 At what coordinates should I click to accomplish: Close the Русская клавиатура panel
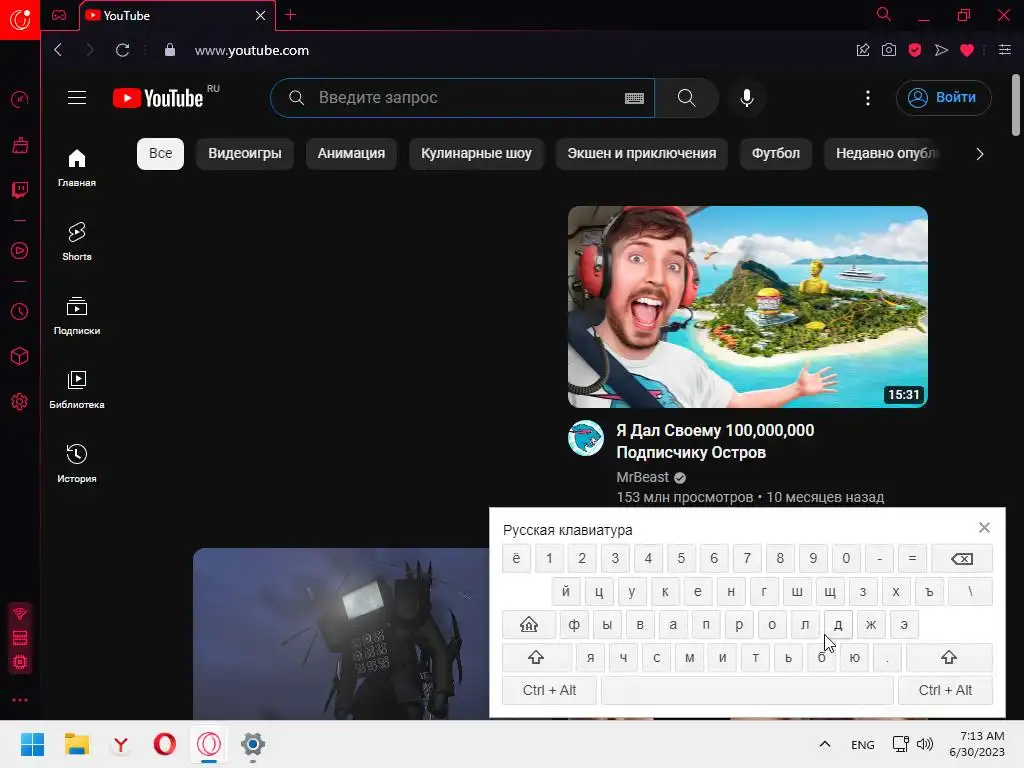tap(984, 528)
